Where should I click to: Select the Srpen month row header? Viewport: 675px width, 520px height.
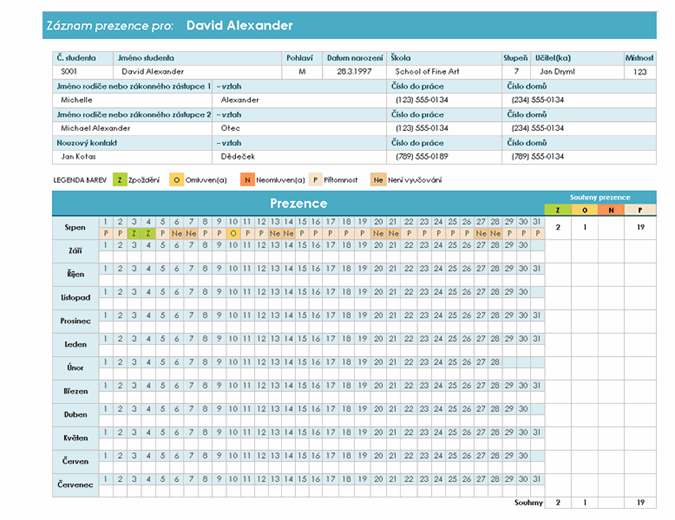point(75,227)
